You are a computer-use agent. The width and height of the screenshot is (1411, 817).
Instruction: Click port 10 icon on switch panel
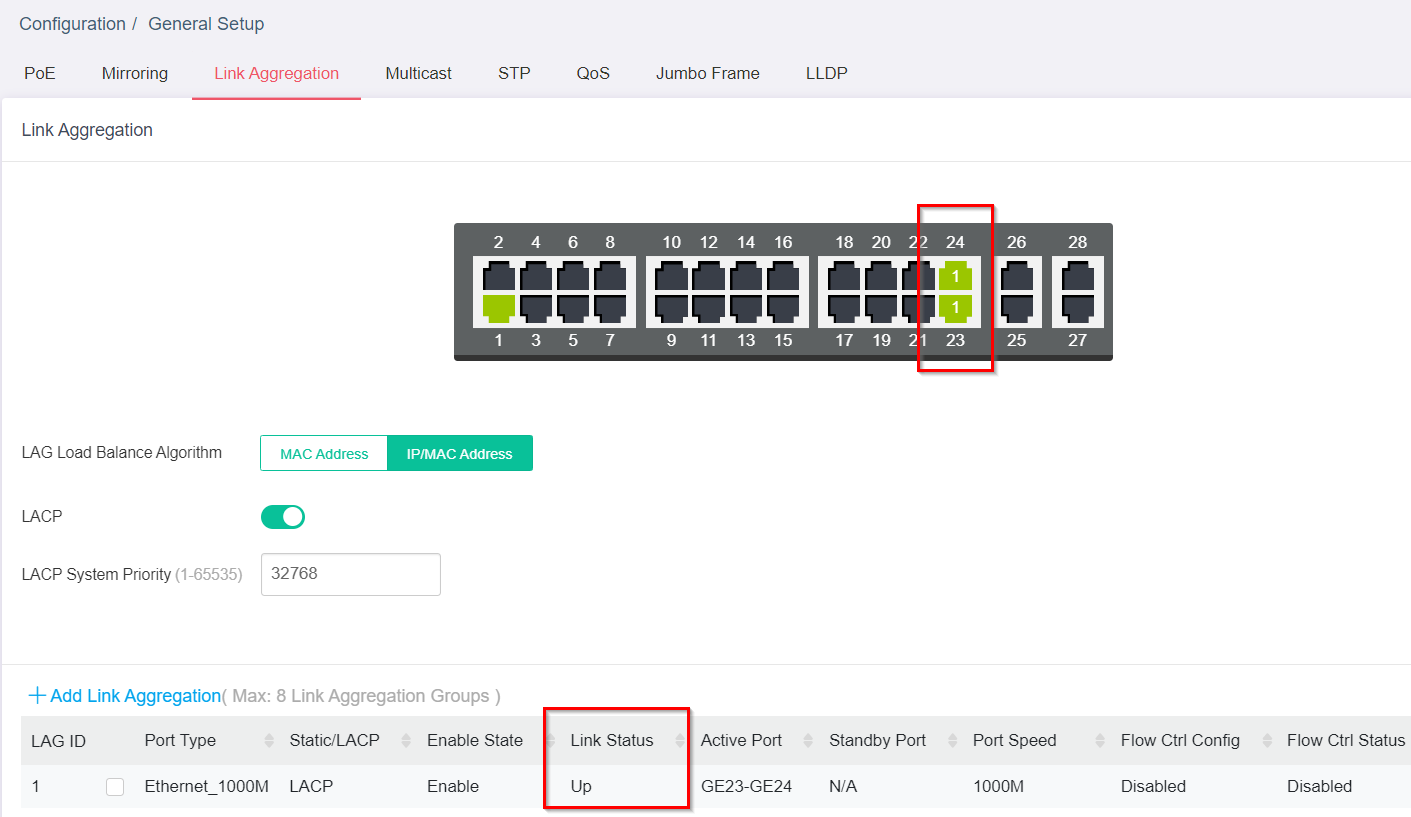click(x=671, y=275)
